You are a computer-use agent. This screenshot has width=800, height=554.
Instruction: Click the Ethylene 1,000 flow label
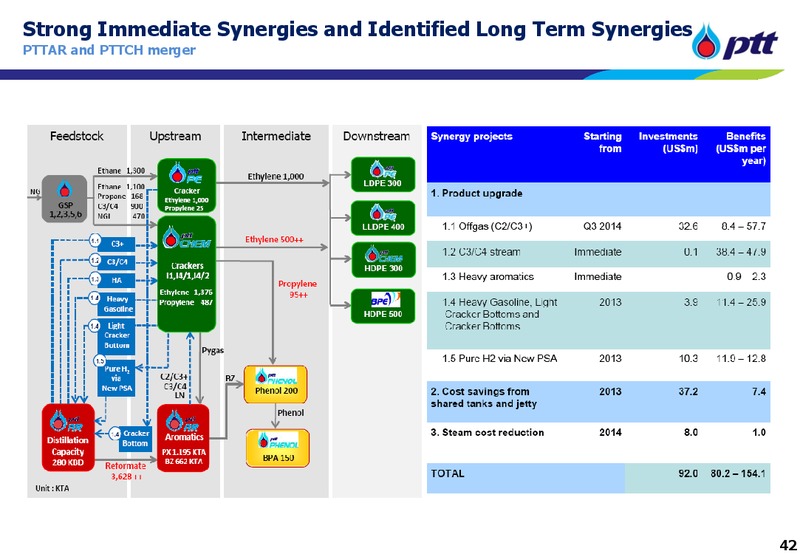point(276,177)
